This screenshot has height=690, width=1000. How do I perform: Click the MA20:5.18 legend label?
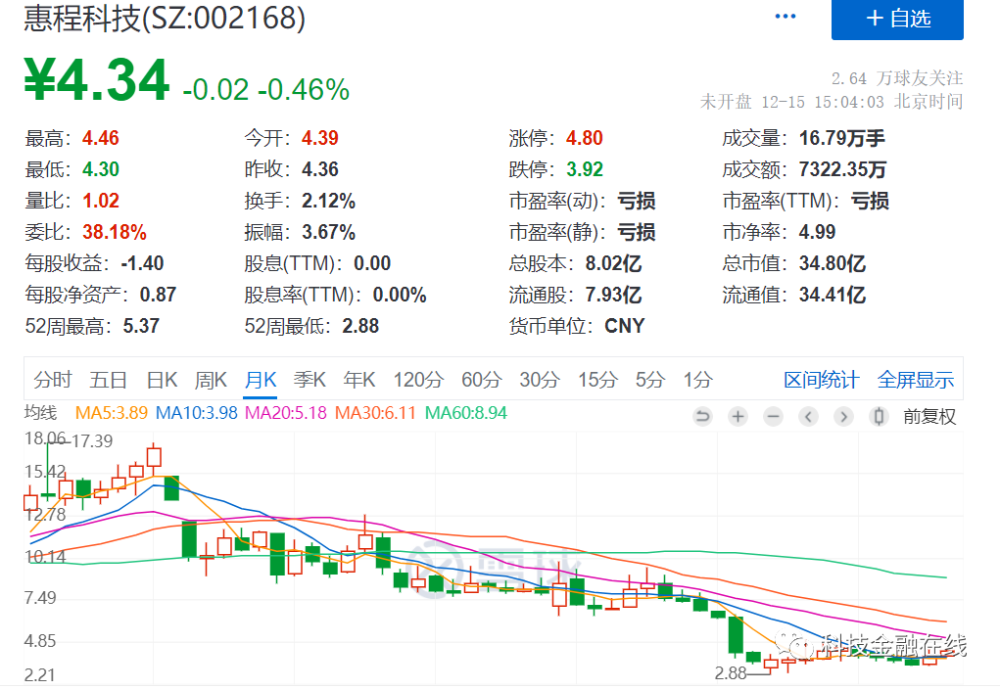286,413
